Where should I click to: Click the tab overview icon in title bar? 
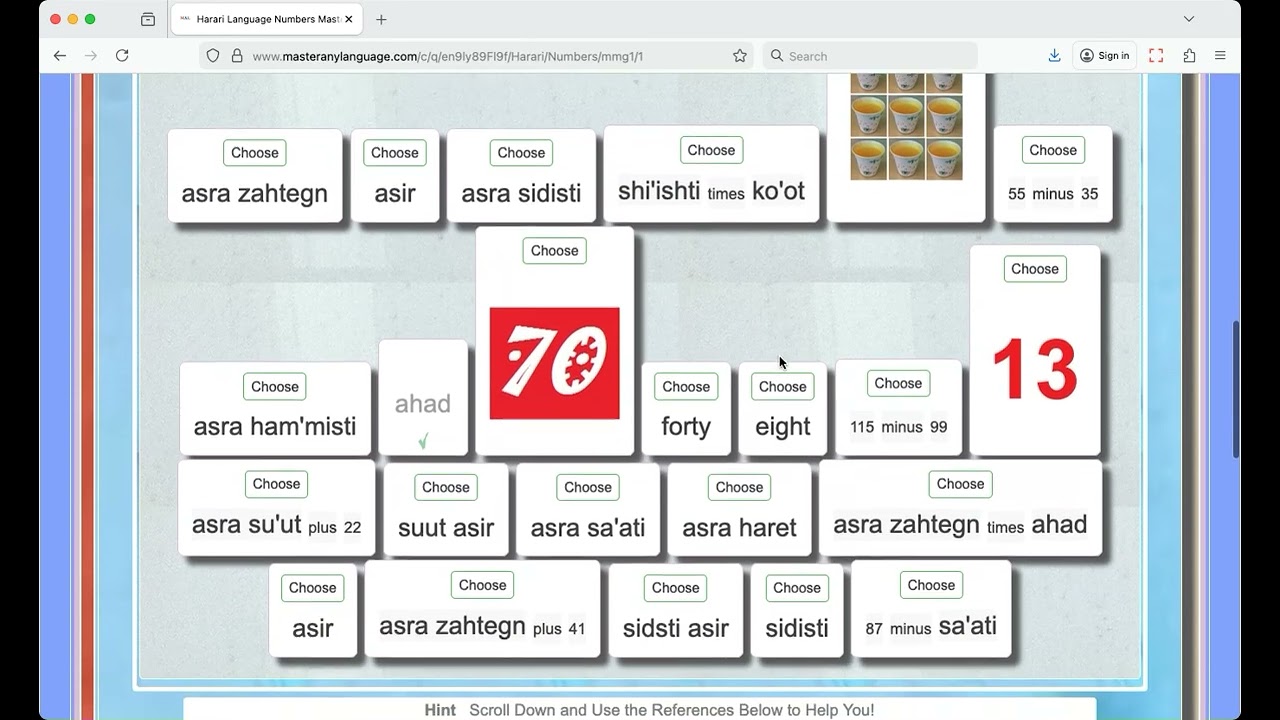(148, 19)
